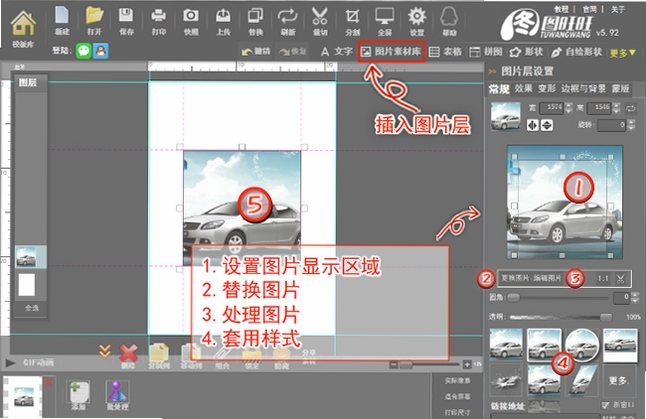Click the 打开 open folder icon
This screenshot has width=646, height=419.
(x=94, y=16)
